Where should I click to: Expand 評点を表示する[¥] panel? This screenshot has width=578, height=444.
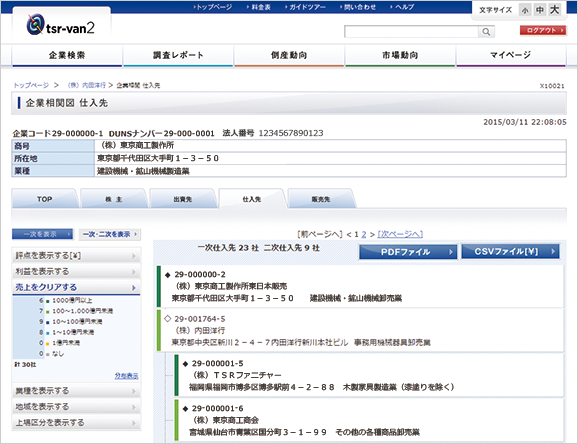point(76,256)
